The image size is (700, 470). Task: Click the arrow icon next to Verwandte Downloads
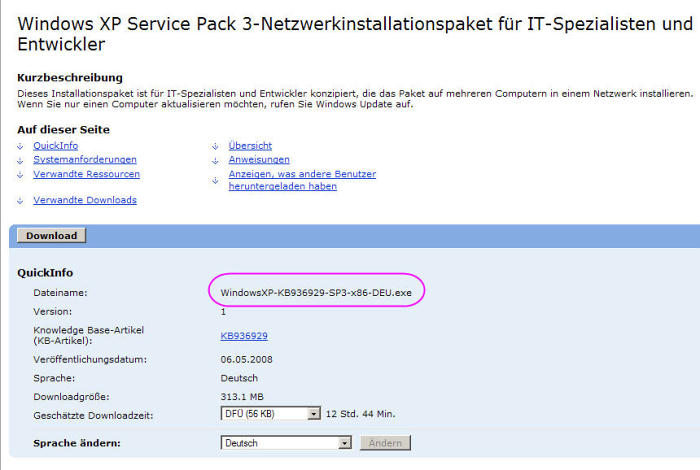point(20,201)
